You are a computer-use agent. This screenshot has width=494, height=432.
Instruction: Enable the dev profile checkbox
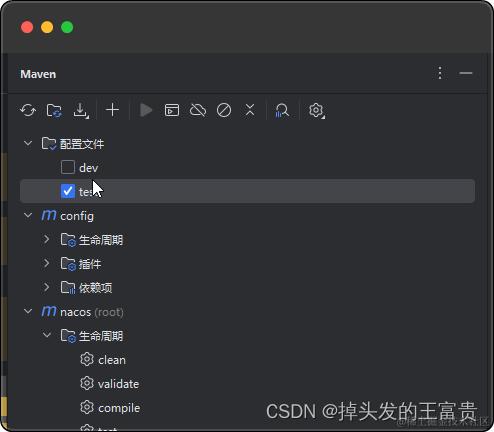click(x=68, y=167)
